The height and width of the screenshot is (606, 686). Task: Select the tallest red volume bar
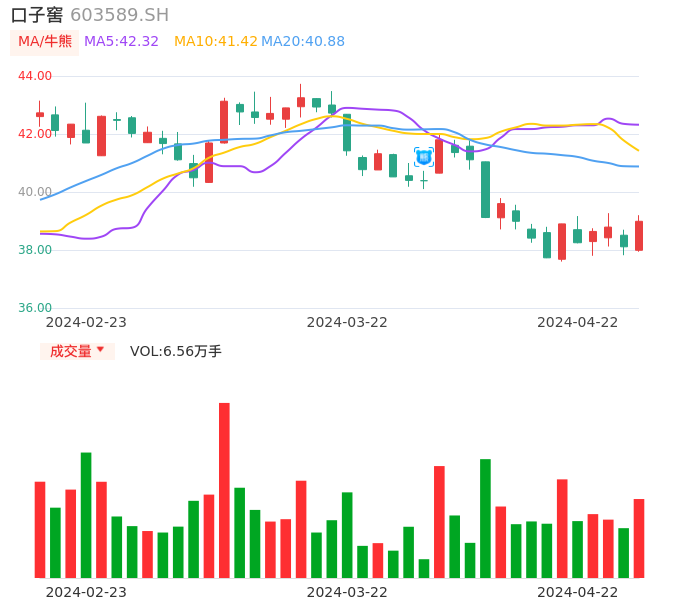tap(224, 490)
